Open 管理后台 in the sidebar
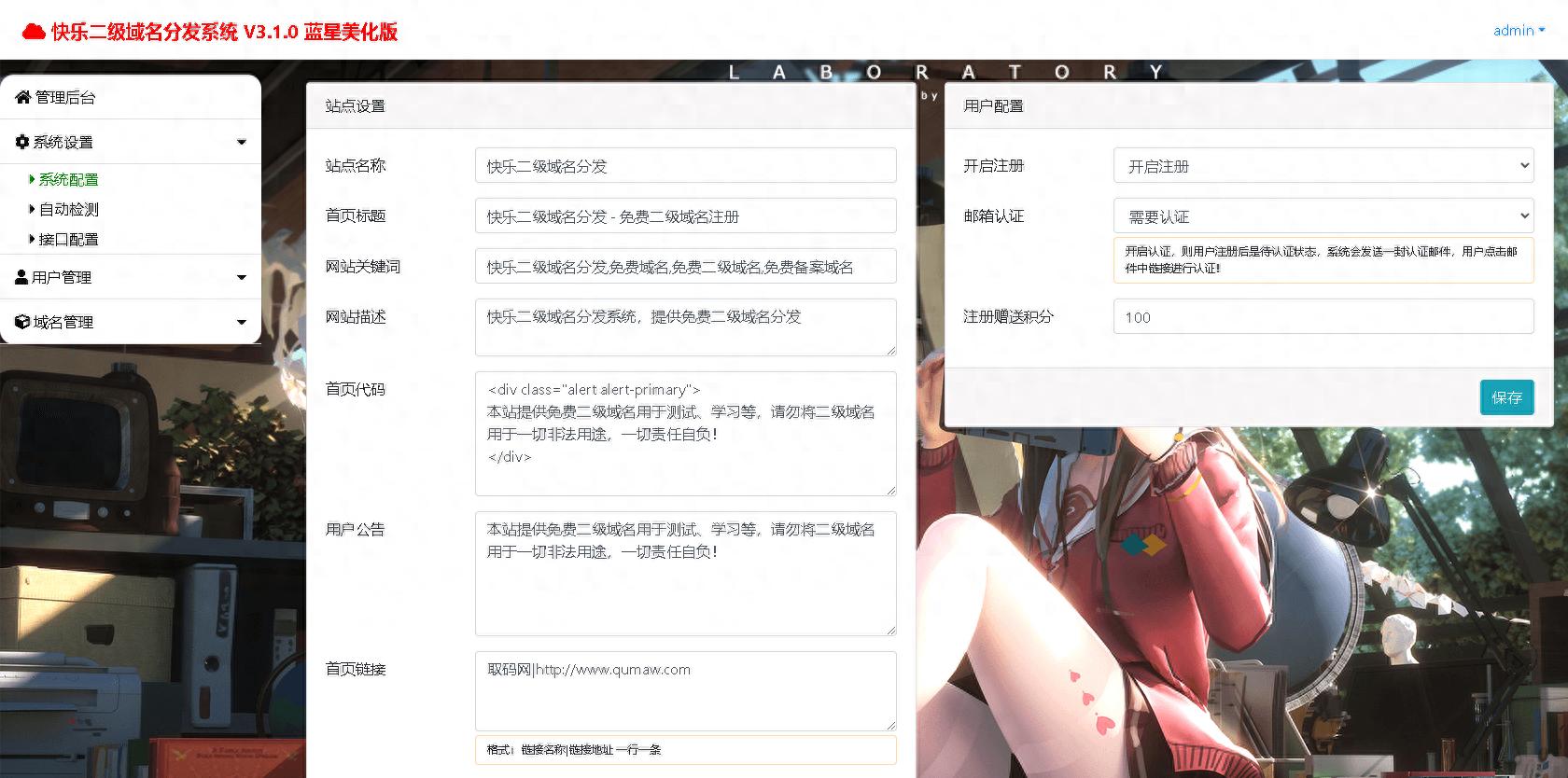 131,97
